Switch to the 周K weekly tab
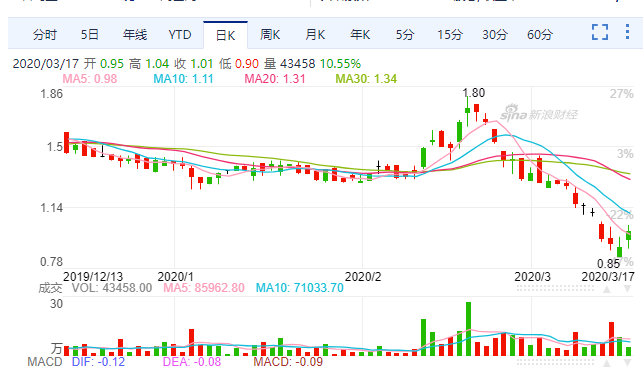The image size is (644, 369). point(270,35)
